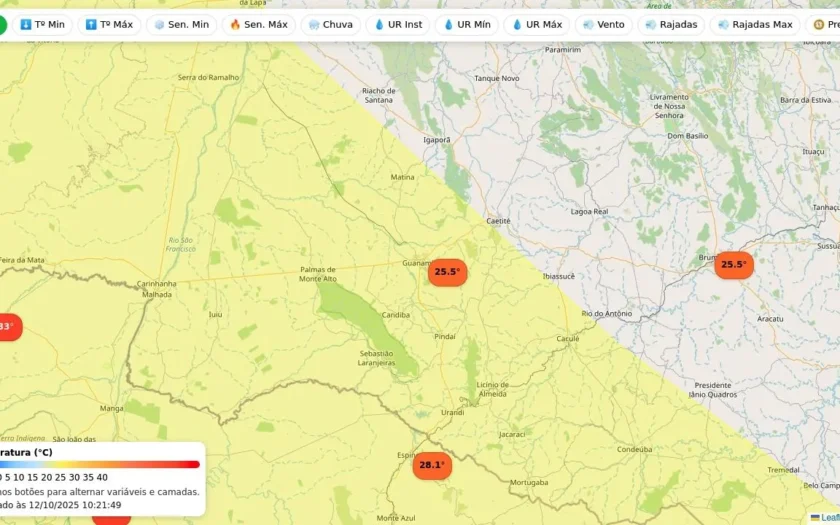
Task: Click the ice cube icon in Sen. Min
Action: 159,25
